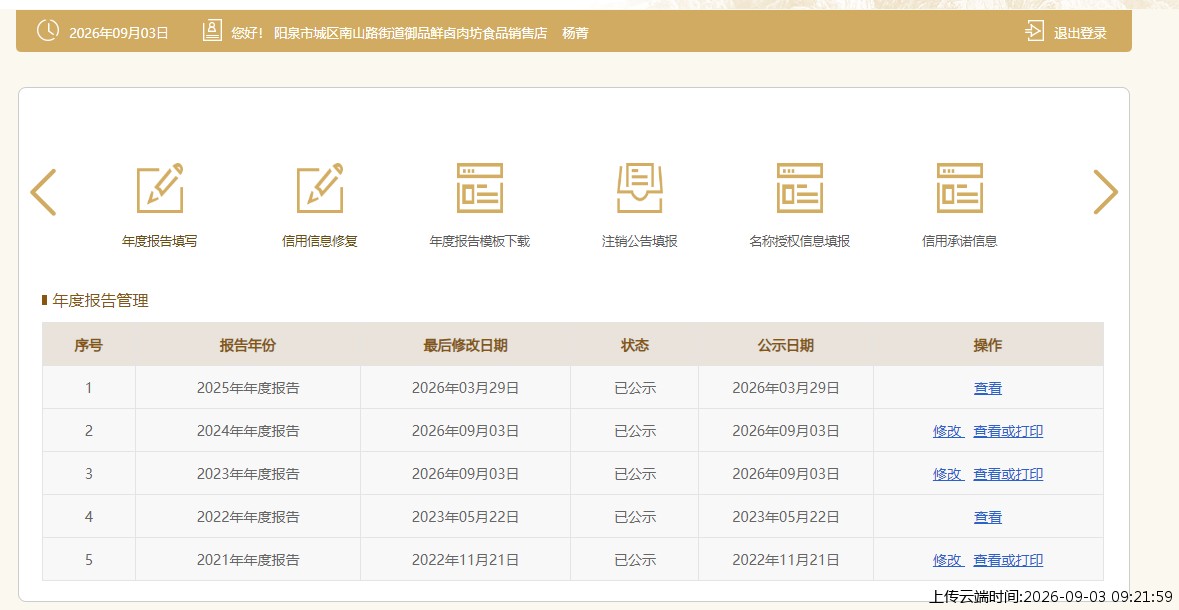Click the 最后修改日期 column header
This screenshot has width=1179, height=610.
(x=465, y=345)
